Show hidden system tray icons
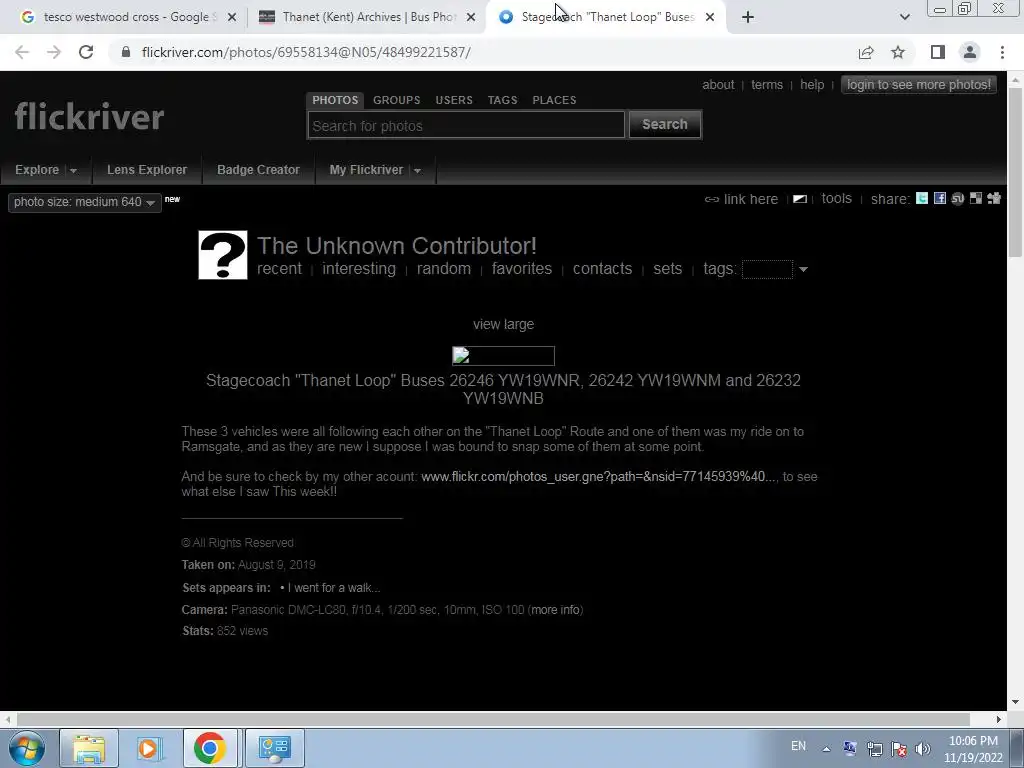The height and width of the screenshot is (768, 1024). pyautogui.click(x=826, y=749)
